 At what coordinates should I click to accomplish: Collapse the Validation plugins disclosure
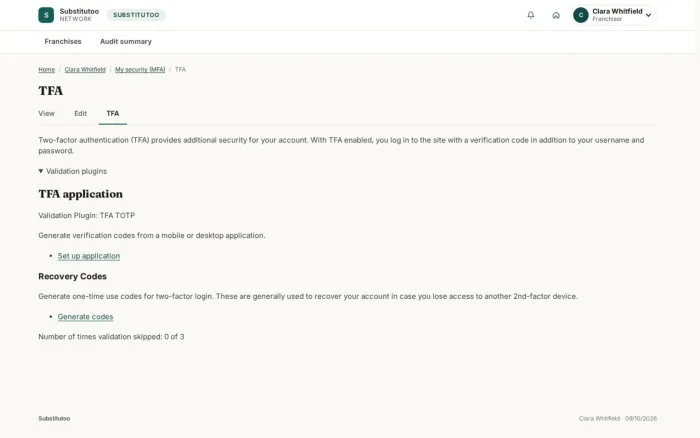73,171
